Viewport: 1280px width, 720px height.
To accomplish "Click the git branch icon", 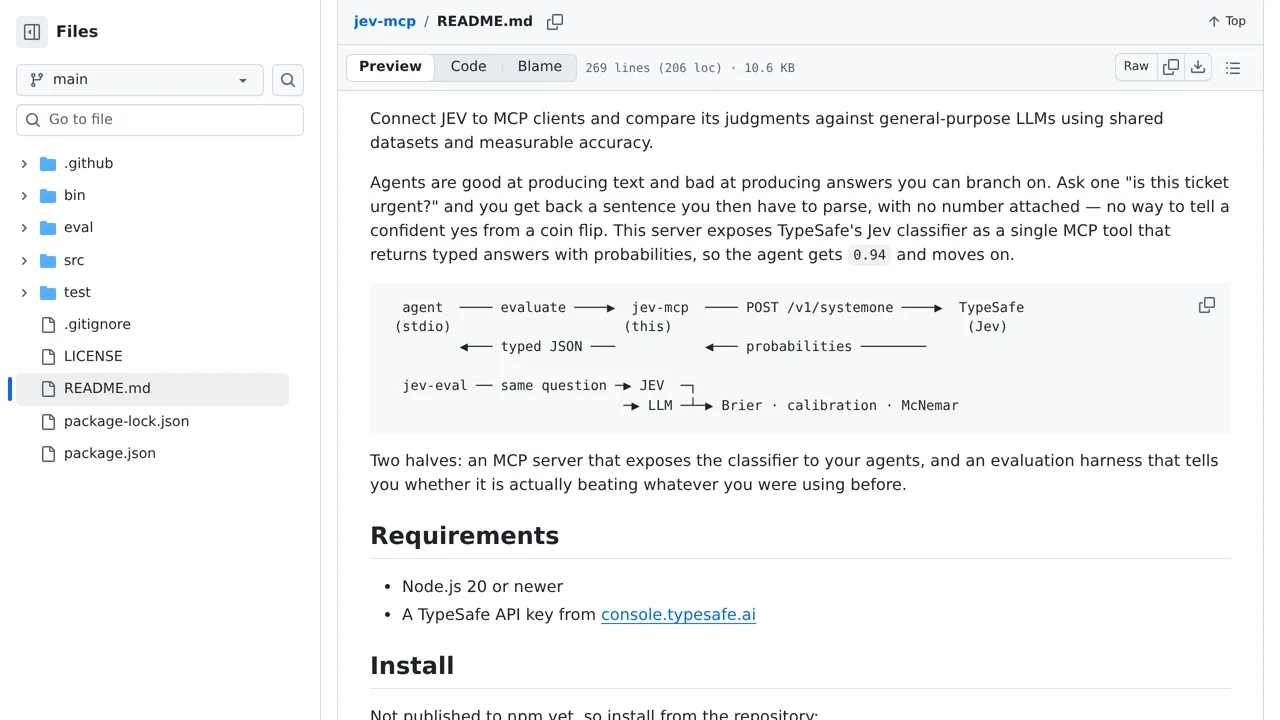I will point(37,80).
